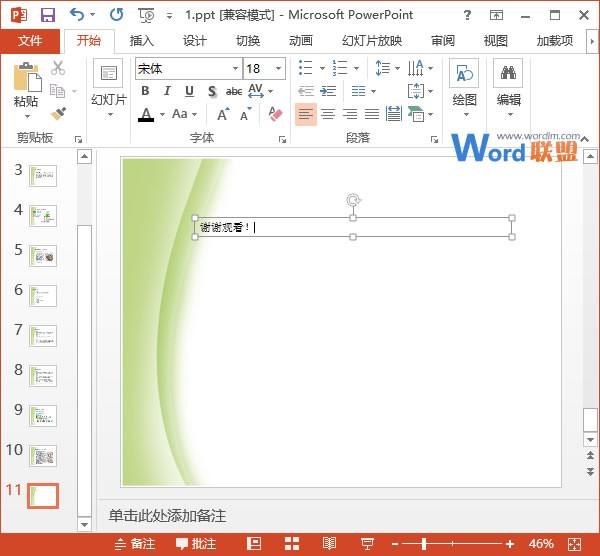Switch to Slide Sorter view

tap(292, 544)
